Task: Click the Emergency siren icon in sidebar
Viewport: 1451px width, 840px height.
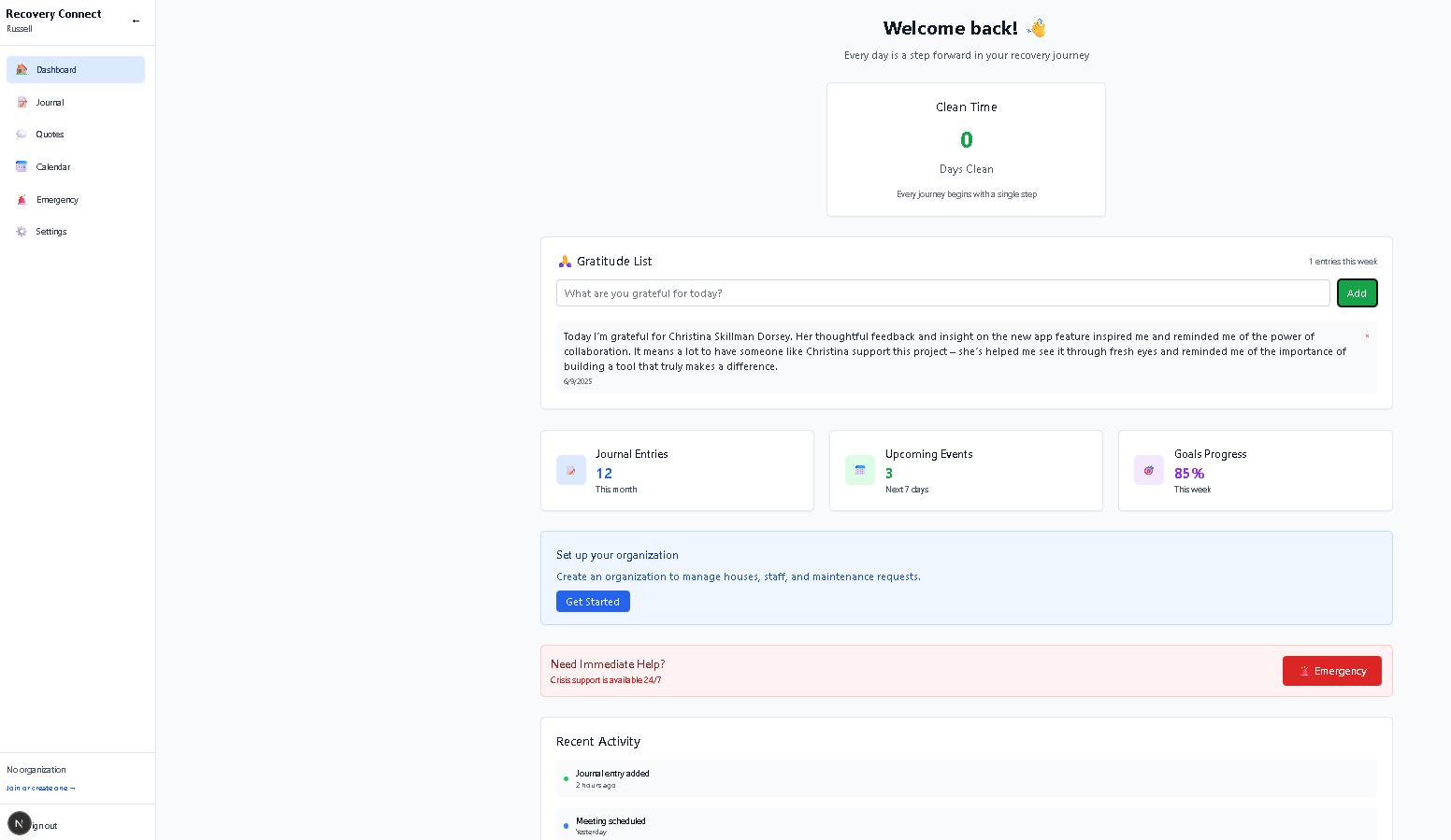Action: [22, 200]
